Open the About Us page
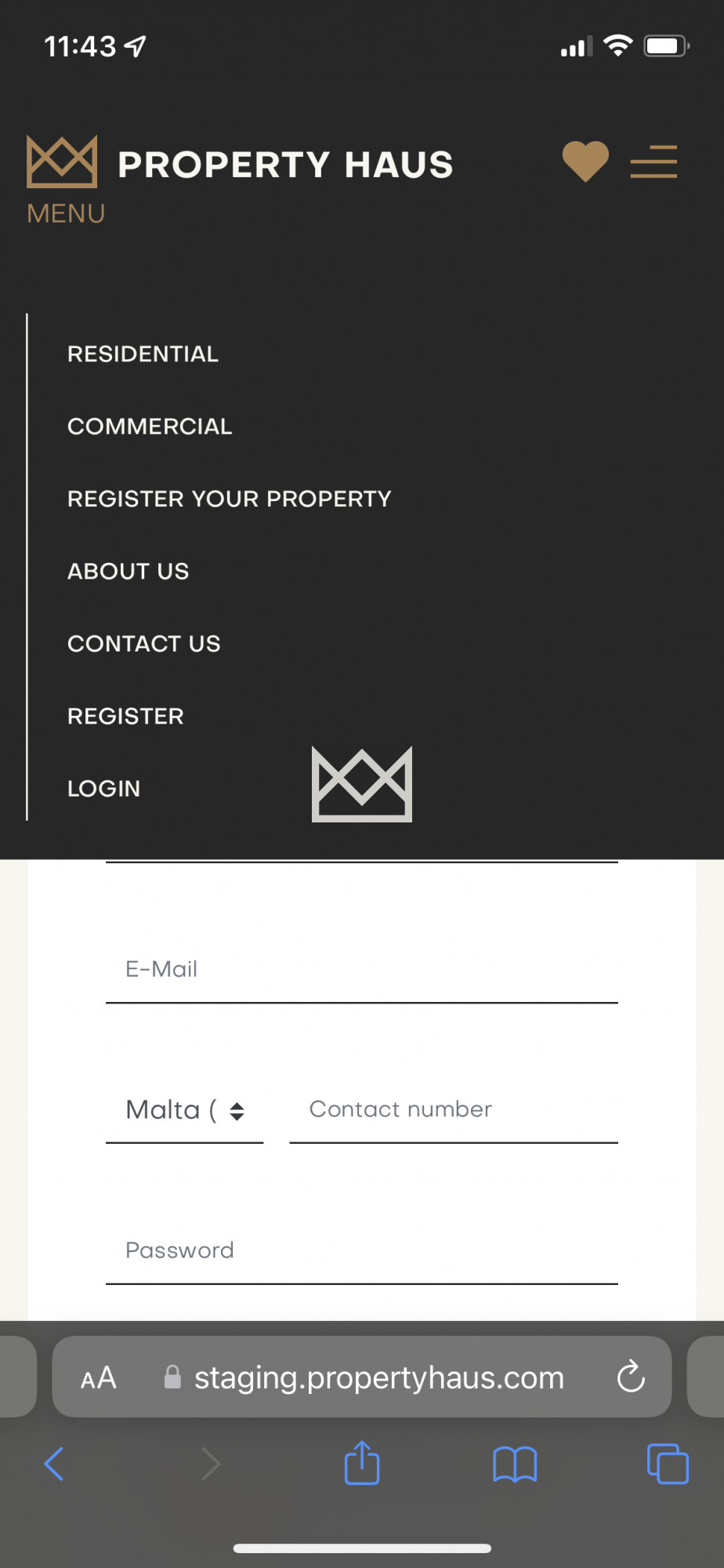Viewport: 724px width, 1568px height. (x=128, y=572)
